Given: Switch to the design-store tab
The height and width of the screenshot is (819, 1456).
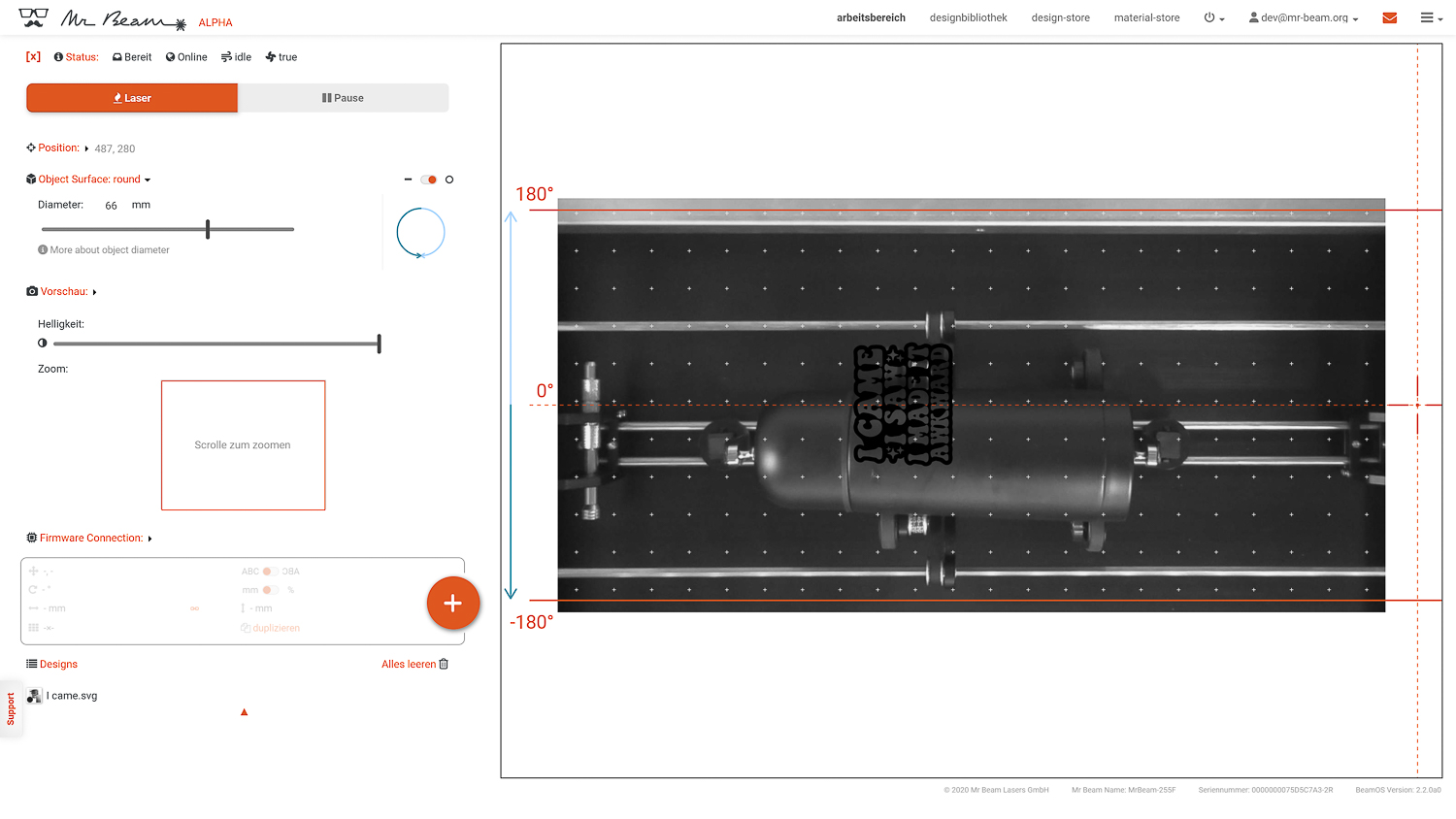Looking at the screenshot, I should tap(1060, 17).
